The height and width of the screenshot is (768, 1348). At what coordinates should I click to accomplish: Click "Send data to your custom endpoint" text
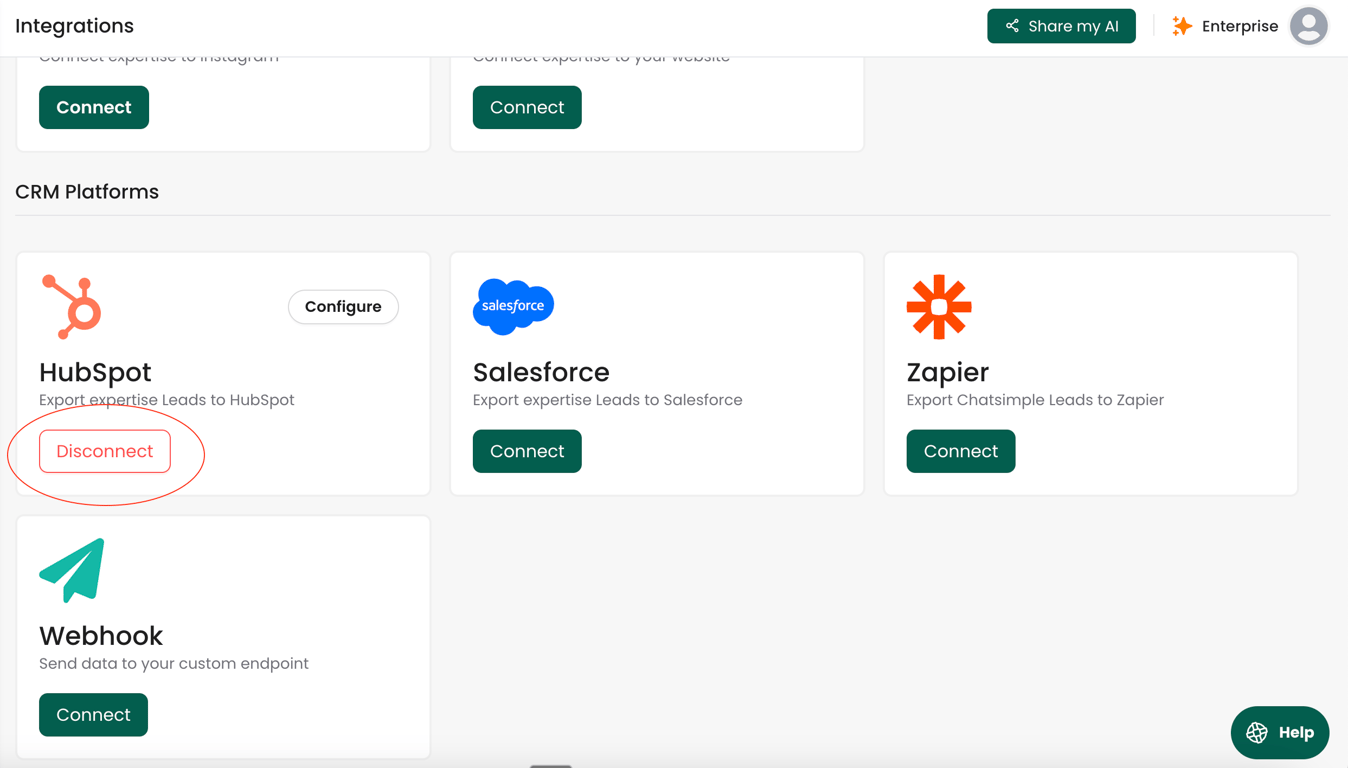pyautogui.click(x=174, y=664)
